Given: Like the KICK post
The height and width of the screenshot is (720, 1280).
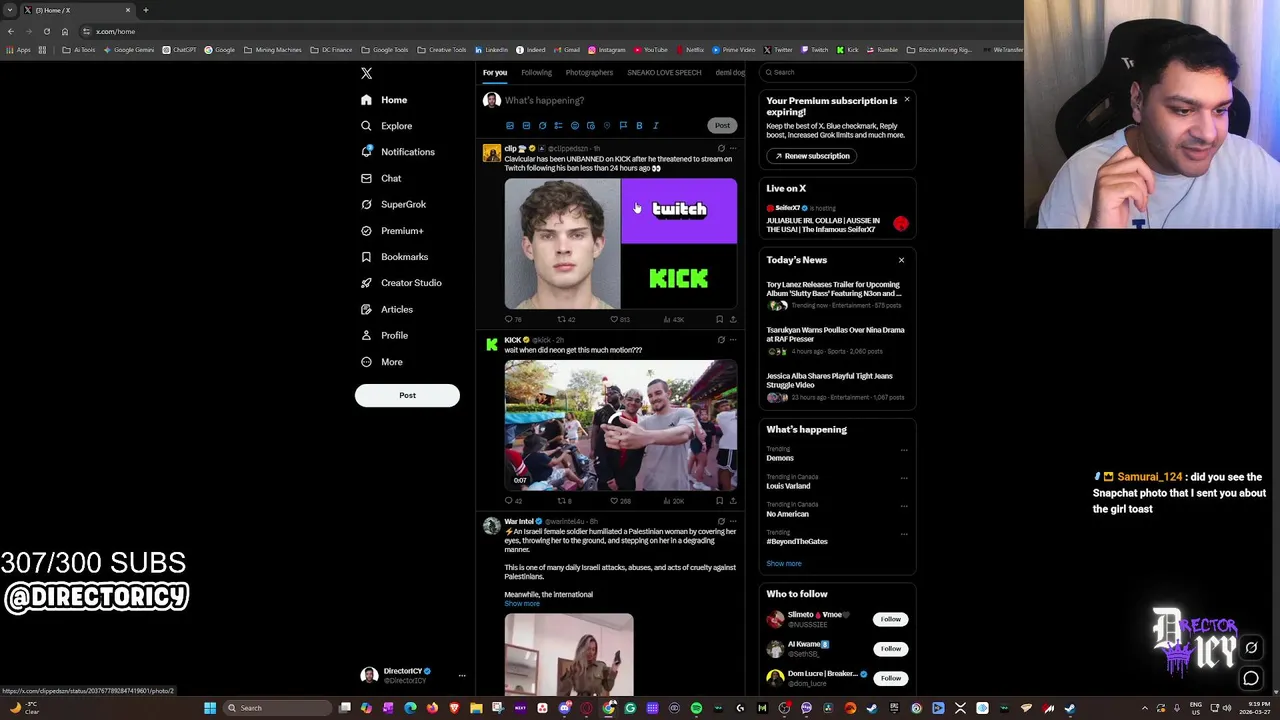Looking at the screenshot, I should 614,501.
